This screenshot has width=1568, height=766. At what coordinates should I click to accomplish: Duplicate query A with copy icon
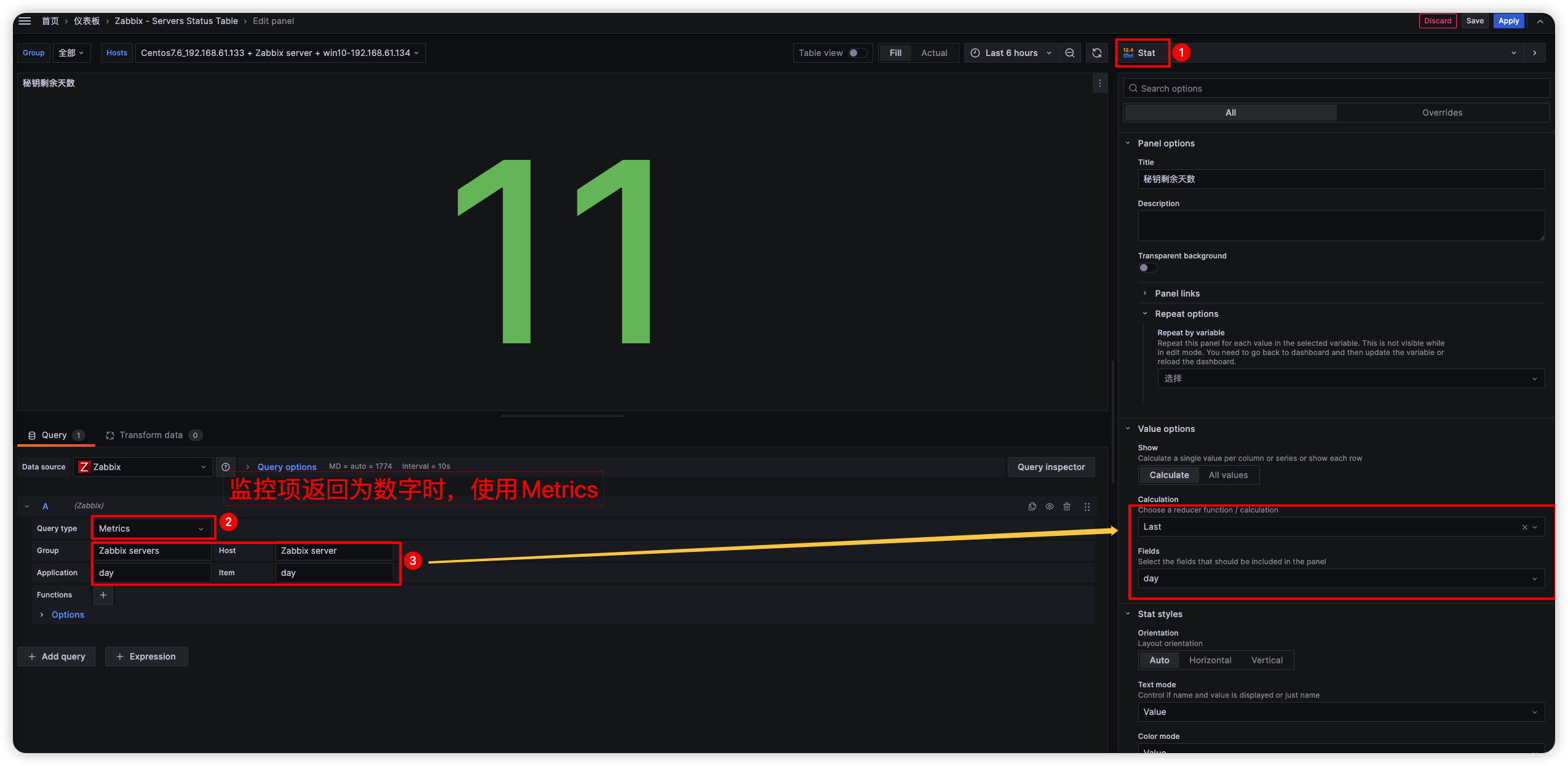1032,506
